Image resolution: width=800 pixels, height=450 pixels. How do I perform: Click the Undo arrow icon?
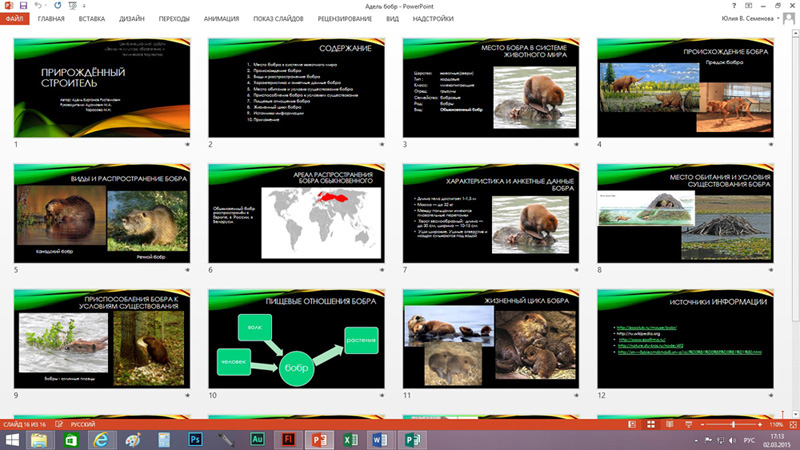coord(39,5)
